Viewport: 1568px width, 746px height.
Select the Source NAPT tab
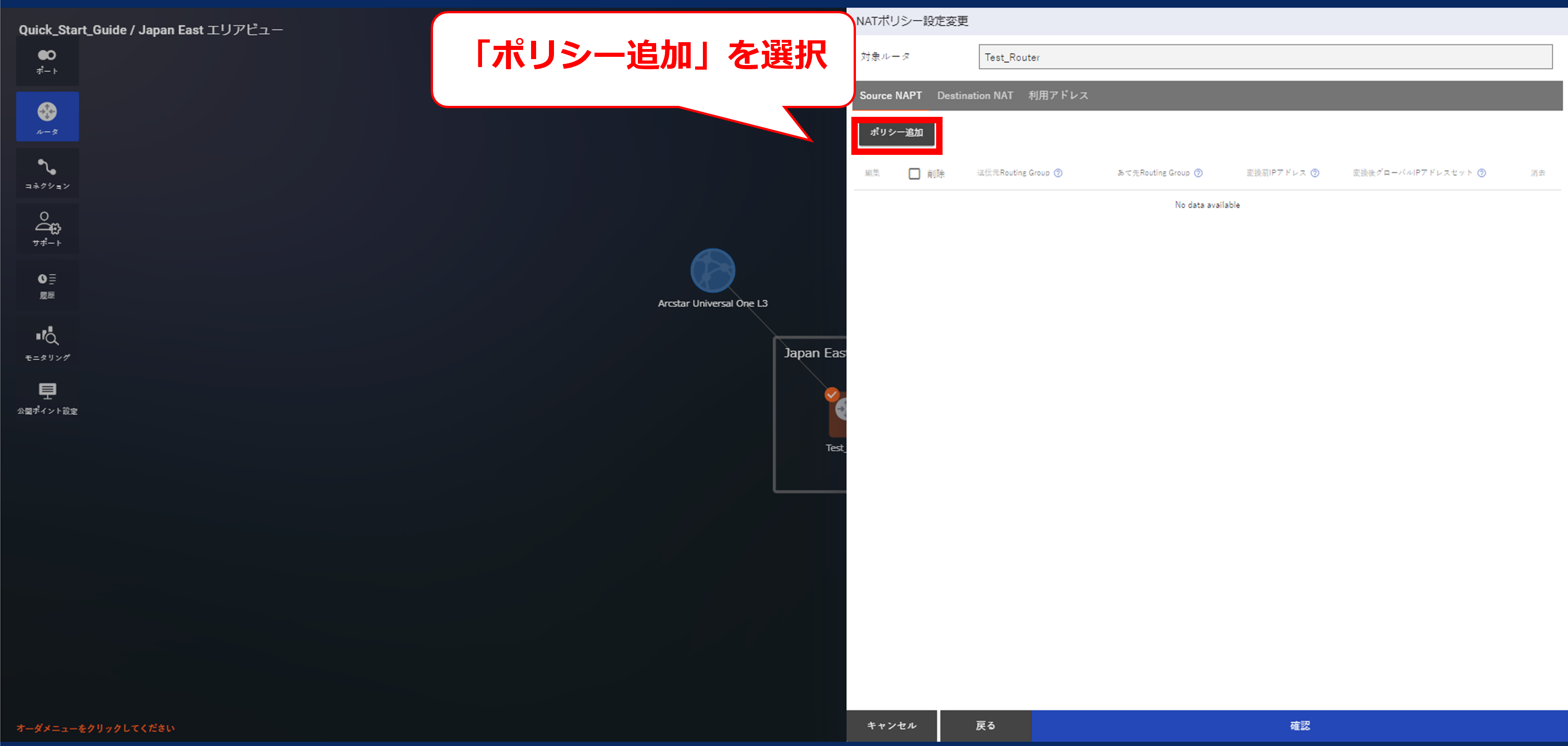point(890,95)
